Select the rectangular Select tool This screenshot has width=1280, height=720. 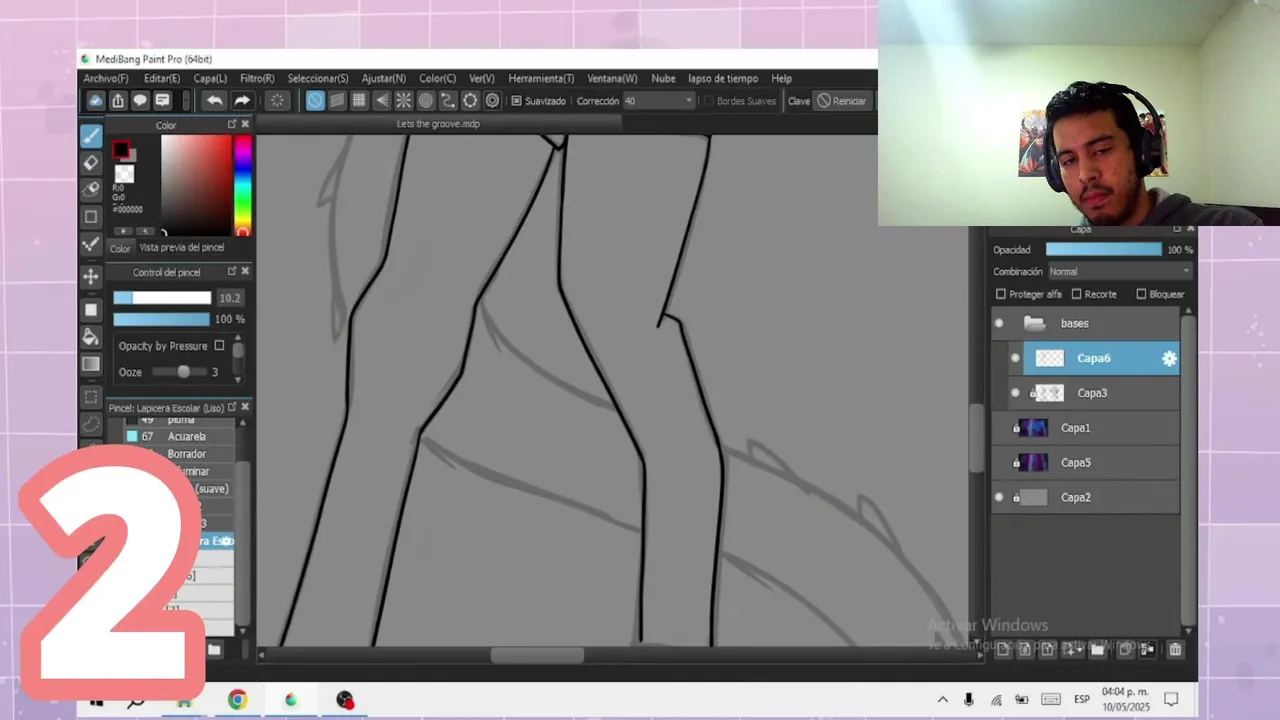click(91, 397)
